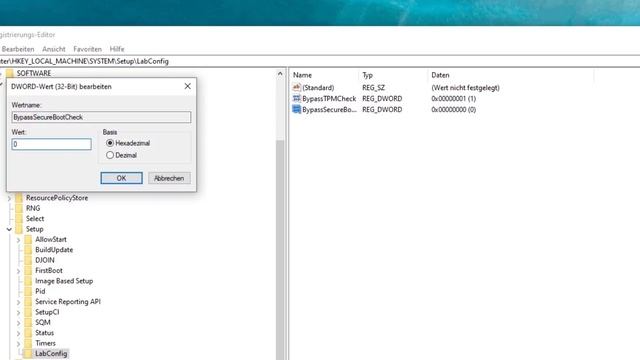Expand the ResourcePolicyStore key
The height and width of the screenshot is (360, 640).
[x=9, y=198]
